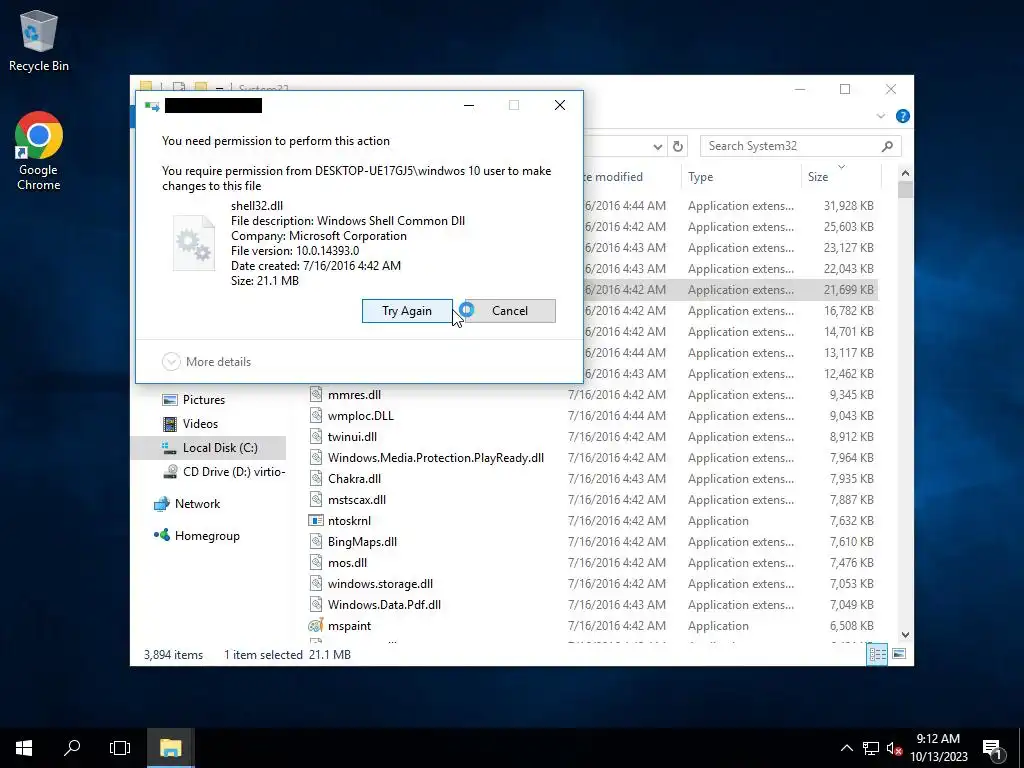1024x768 pixels.
Task: Expand More details in the dialog
Action: (207, 362)
